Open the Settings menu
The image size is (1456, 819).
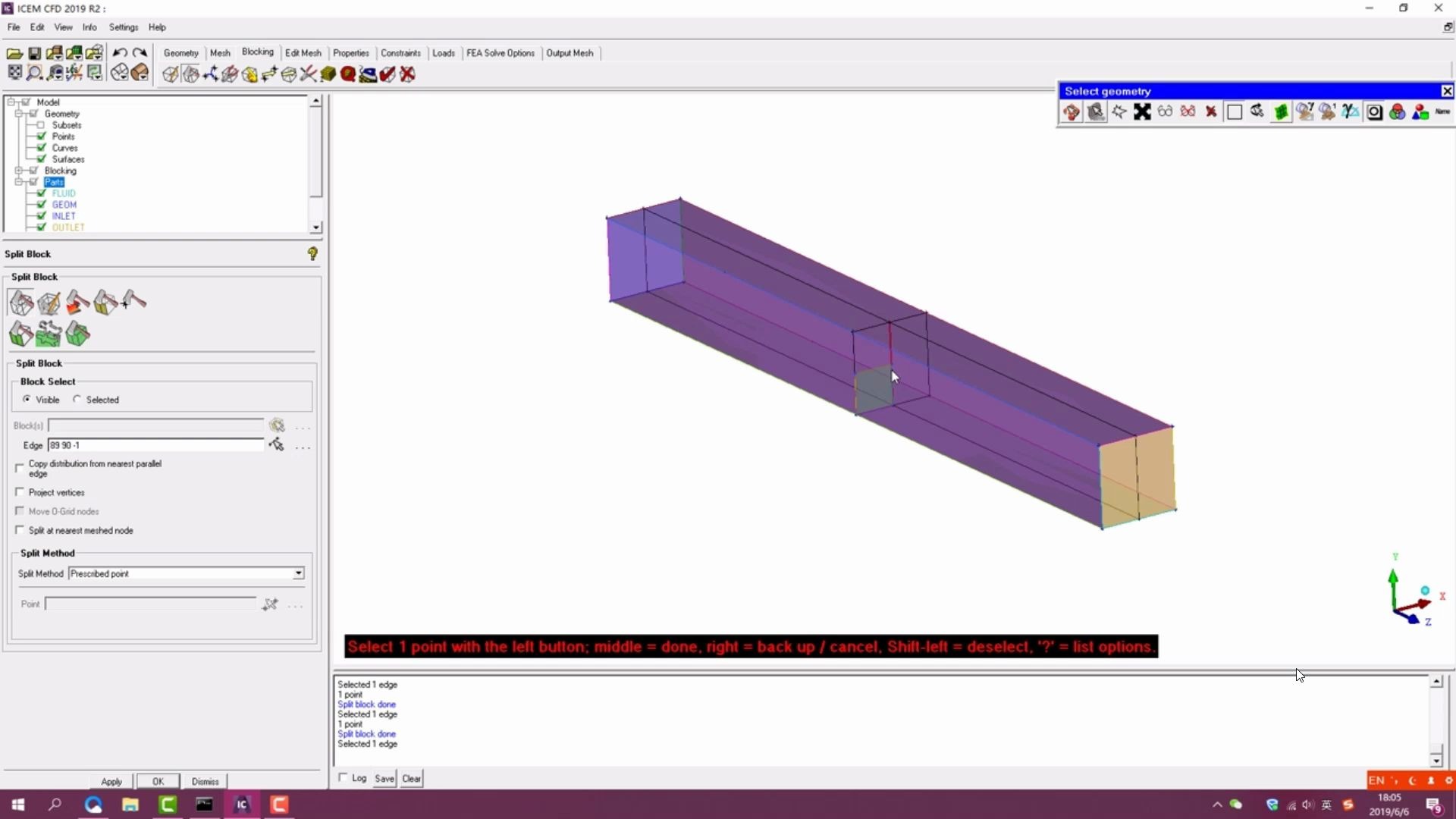pyautogui.click(x=124, y=27)
